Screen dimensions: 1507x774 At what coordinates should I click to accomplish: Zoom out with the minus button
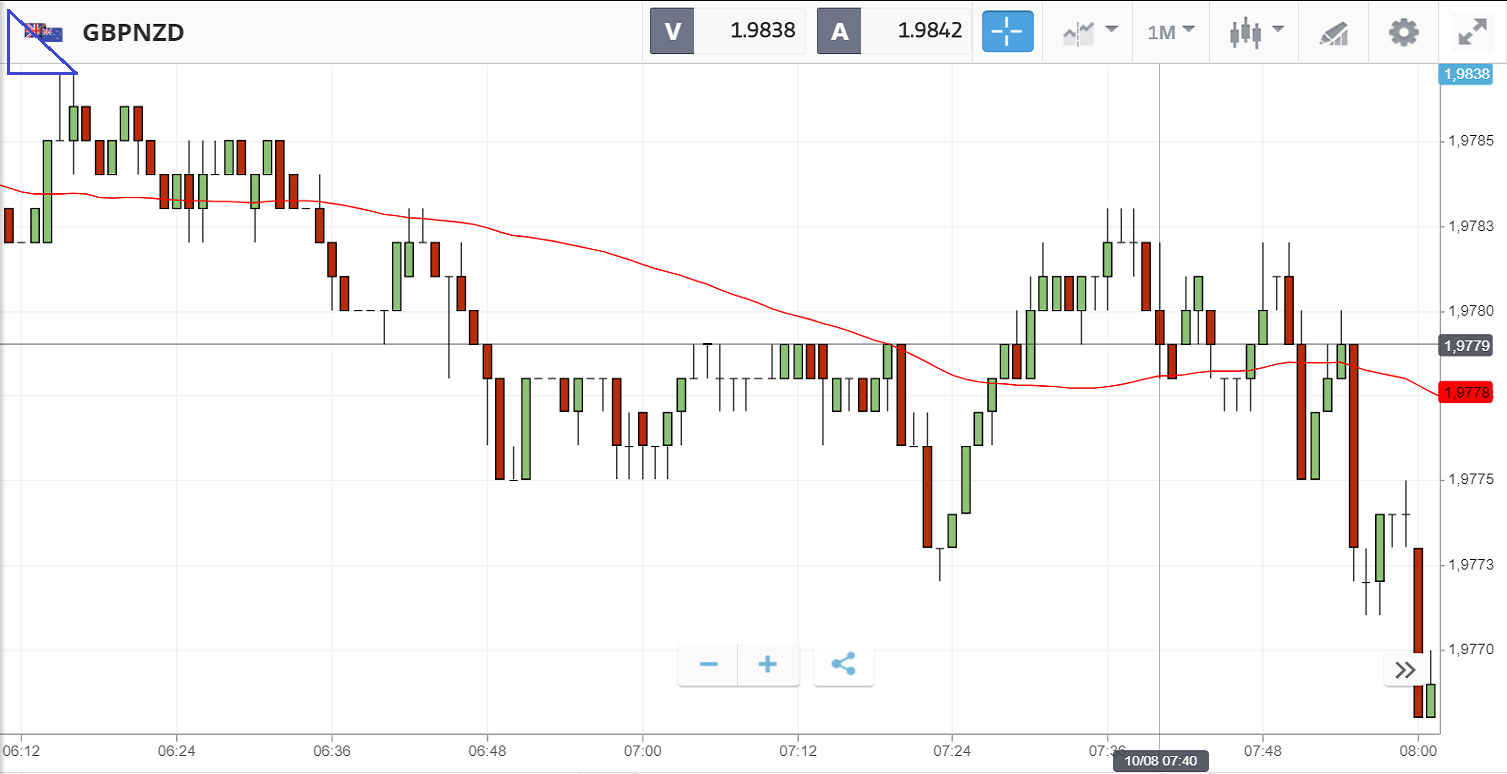tap(709, 665)
